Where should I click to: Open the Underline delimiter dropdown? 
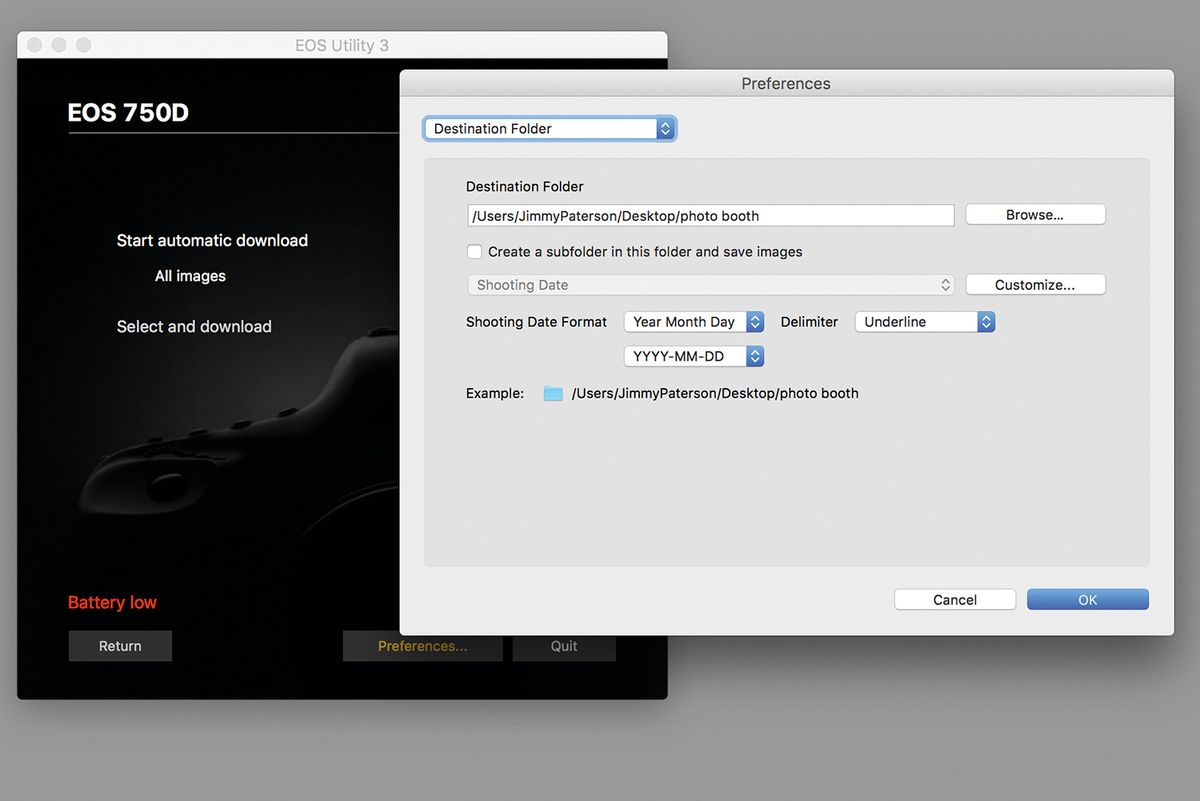pyautogui.click(x=925, y=322)
